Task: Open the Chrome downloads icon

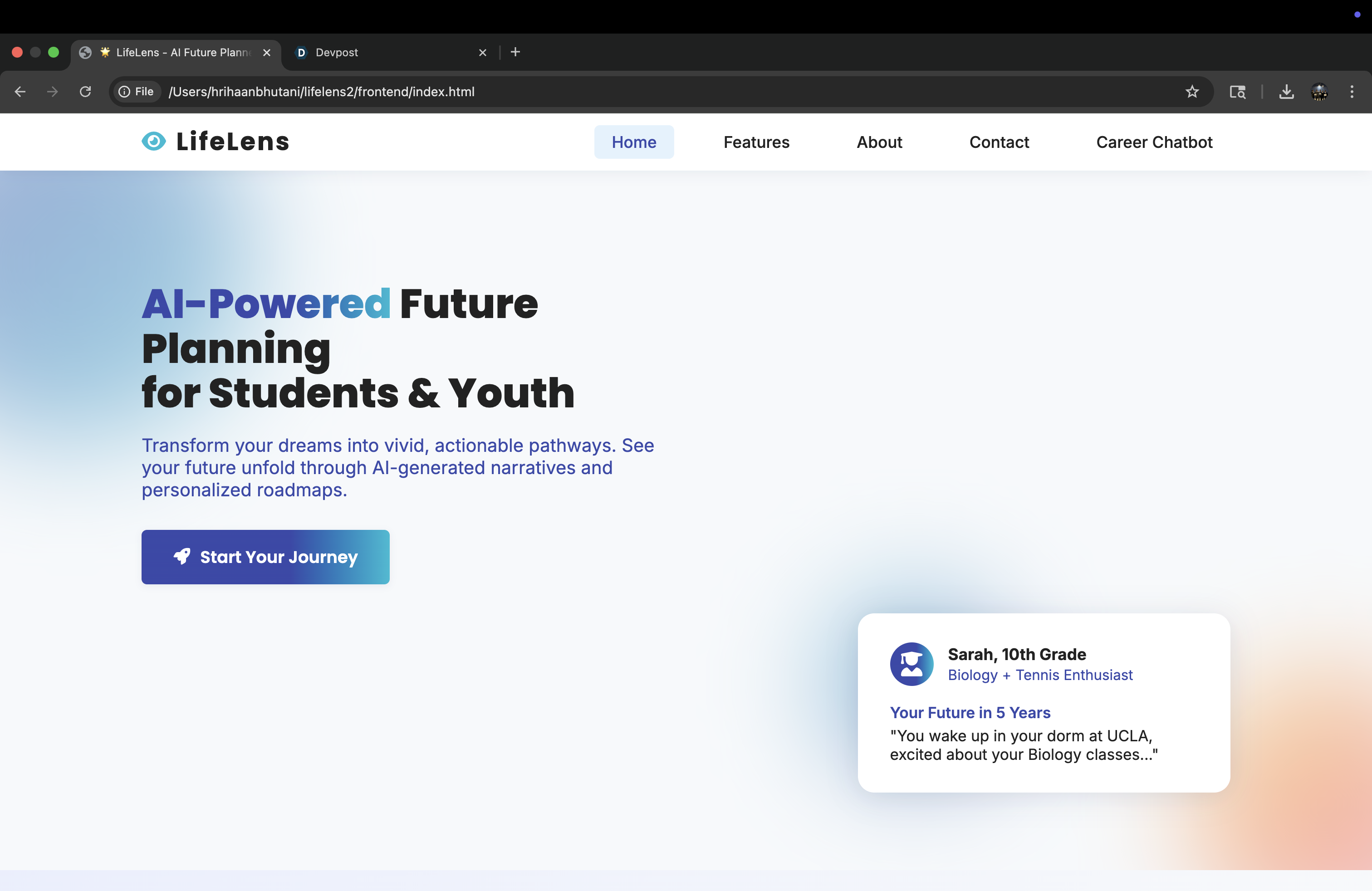Action: click(x=1286, y=92)
